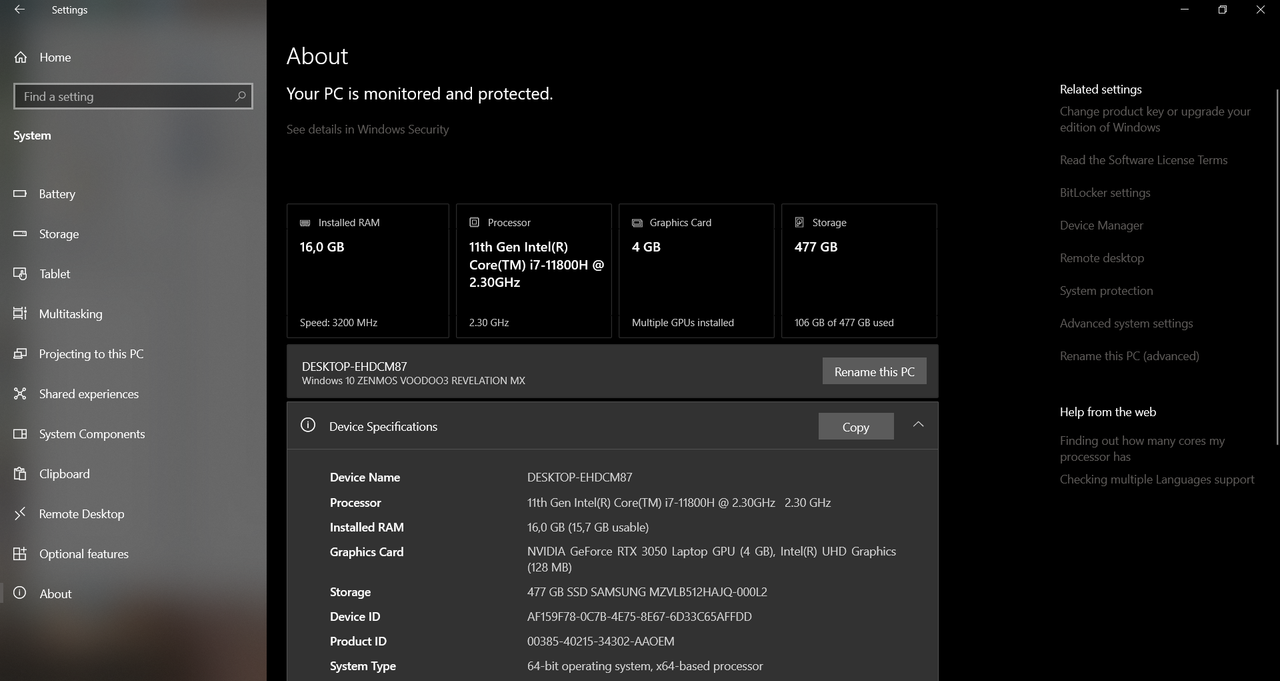Open BitLocker settings link
This screenshot has width=1280, height=681.
[1104, 193]
